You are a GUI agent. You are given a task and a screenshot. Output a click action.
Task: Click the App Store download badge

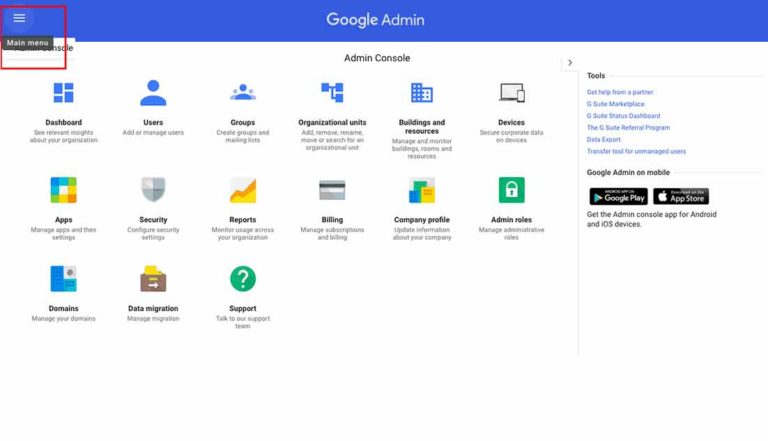(681, 196)
